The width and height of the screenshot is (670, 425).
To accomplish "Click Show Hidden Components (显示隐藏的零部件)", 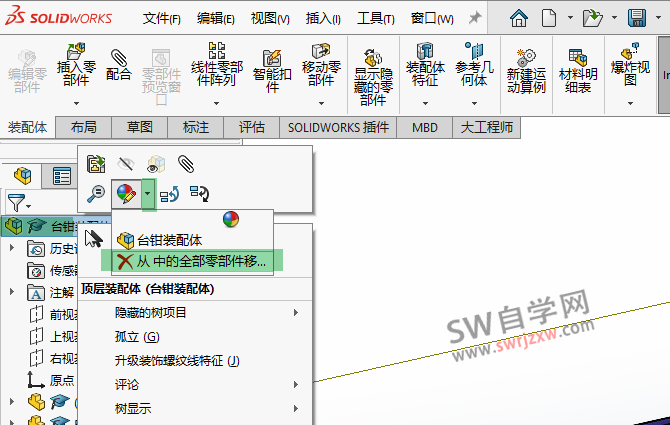I will point(373,77).
